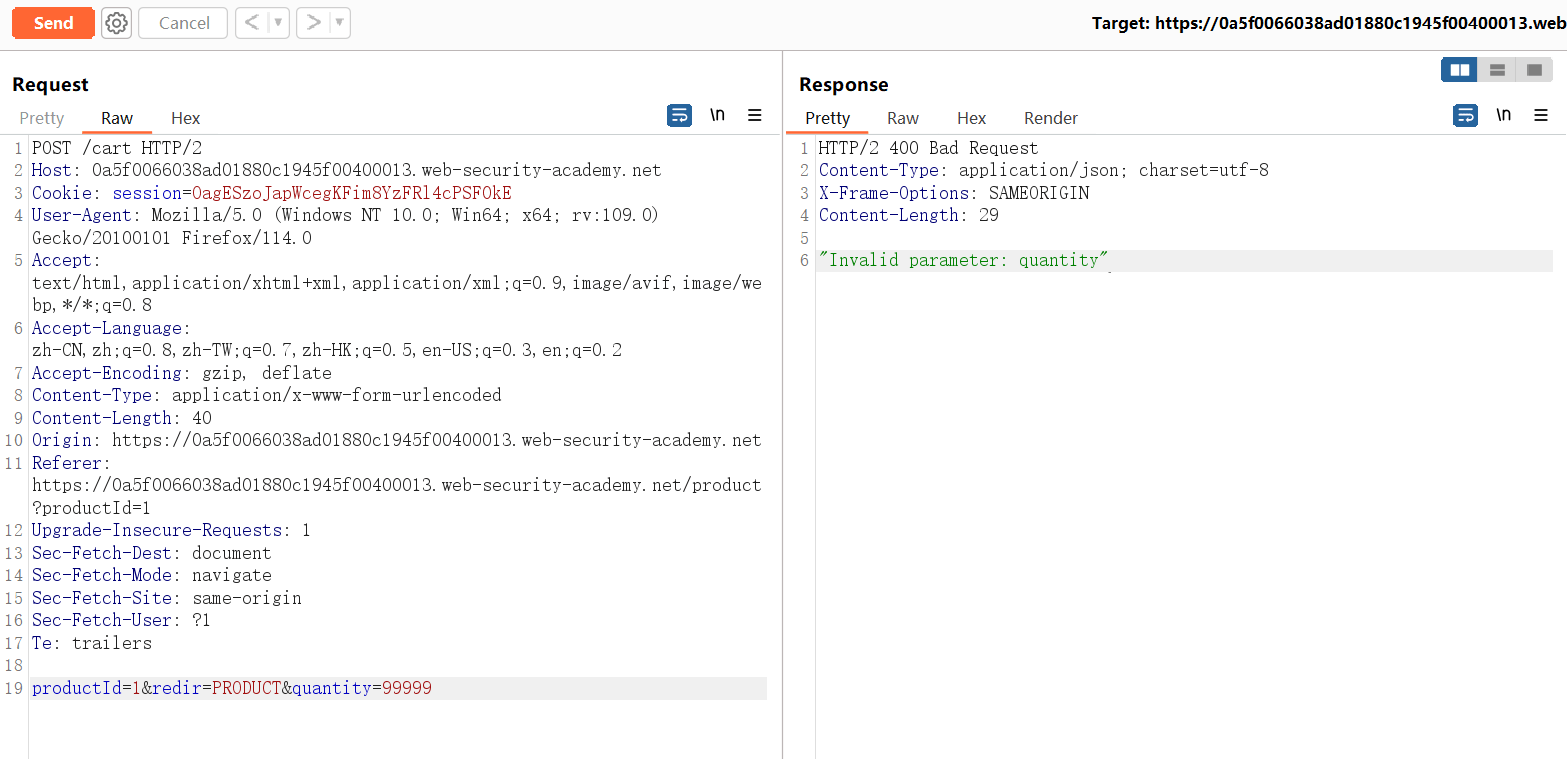This screenshot has height=759, width=1567.
Task: Show non-printable characters \n in Response panel
Action: pyautogui.click(x=1503, y=116)
